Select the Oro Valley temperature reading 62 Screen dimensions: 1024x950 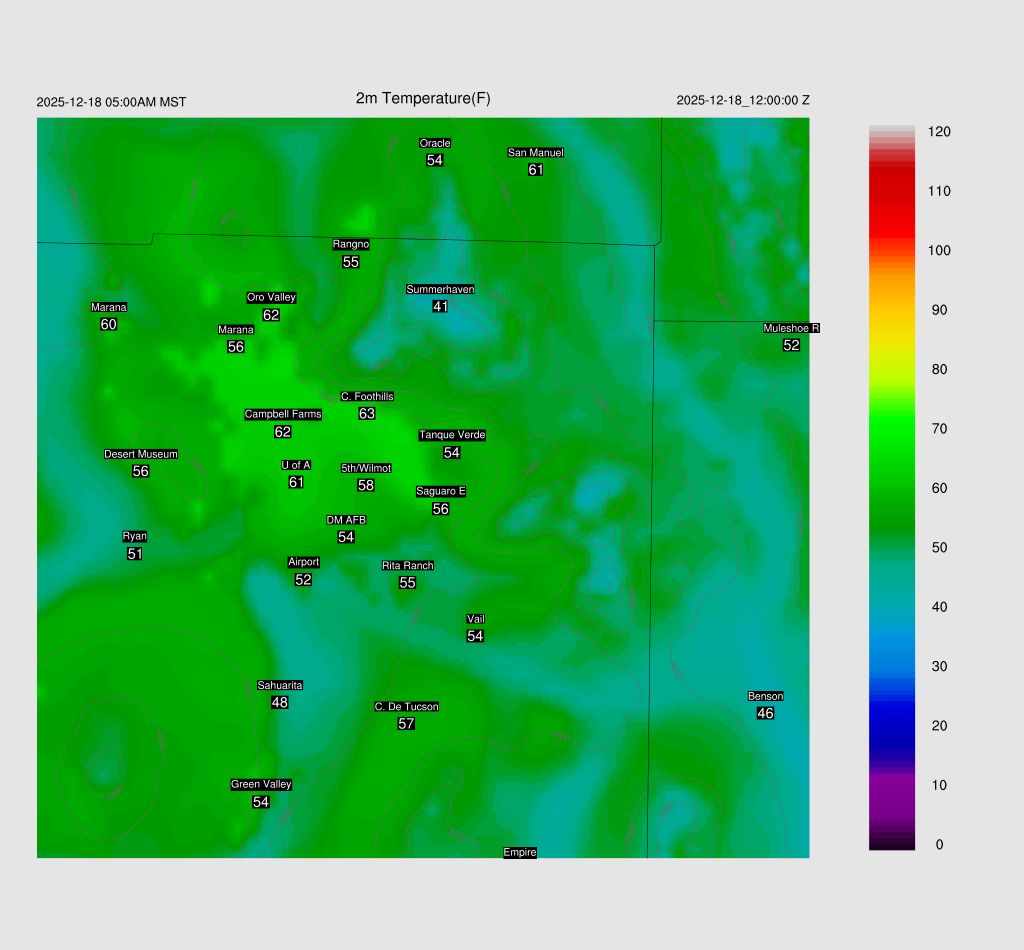(271, 315)
